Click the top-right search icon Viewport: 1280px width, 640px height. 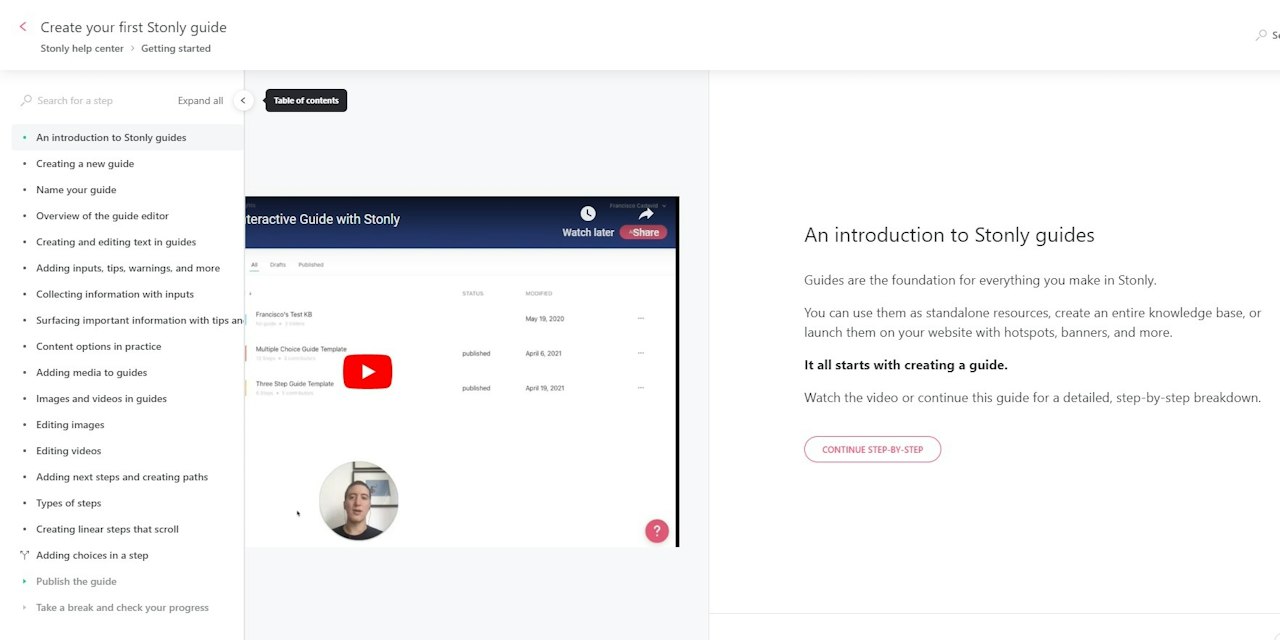(x=1261, y=35)
